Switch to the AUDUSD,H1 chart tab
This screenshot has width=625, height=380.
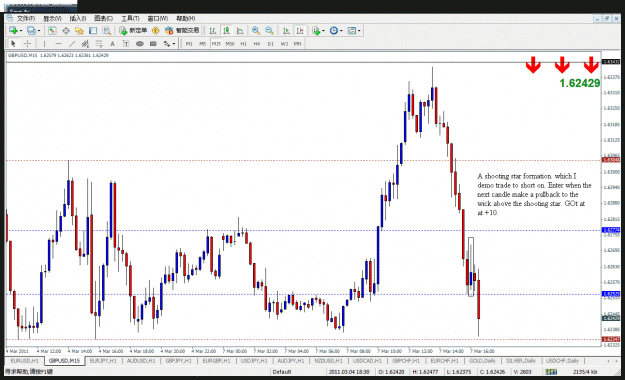tap(141, 361)
